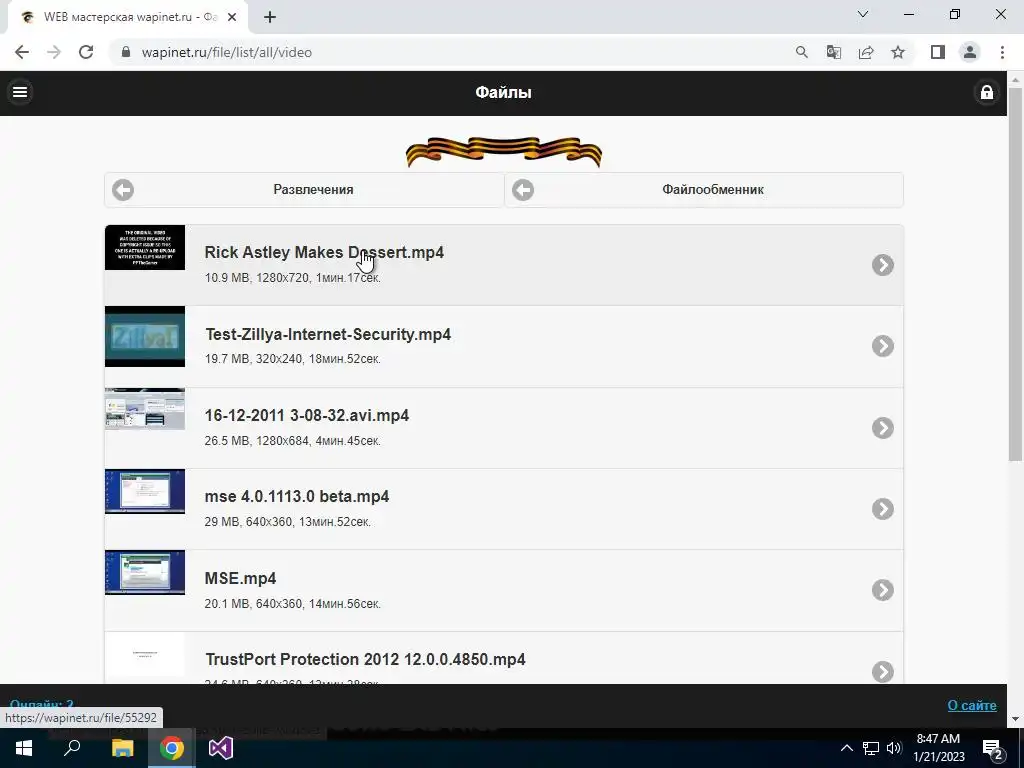Open the Windows Start menu

coord(24,748)
